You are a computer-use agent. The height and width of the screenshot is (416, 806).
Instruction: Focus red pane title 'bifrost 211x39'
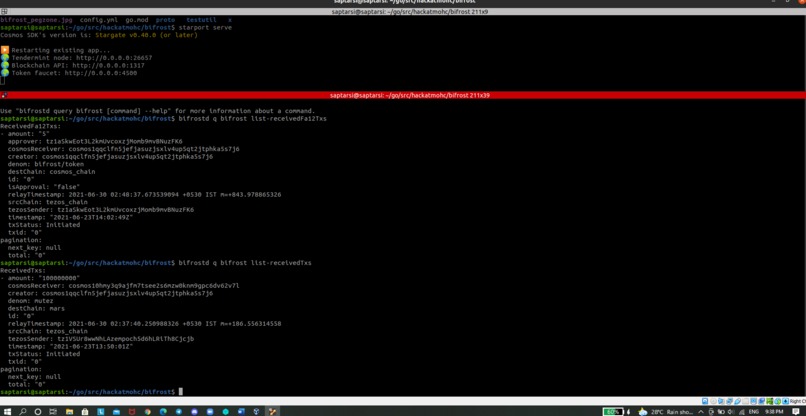pos(410,95)
